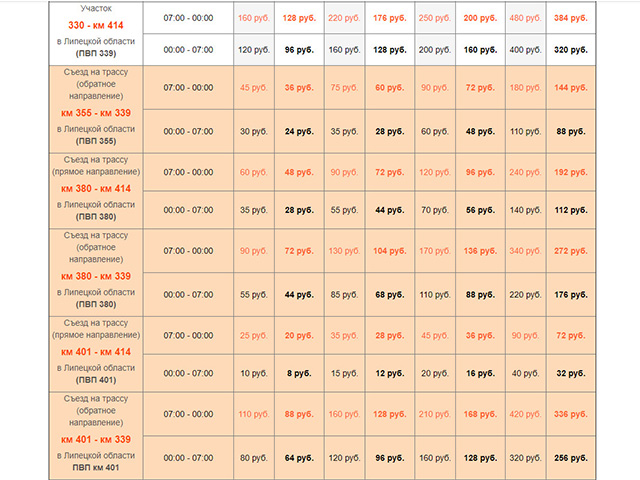Viewport: 640px width, 480px height.
Task: Click the 'км 380 - км 414' route label
Action: [96, 189]
